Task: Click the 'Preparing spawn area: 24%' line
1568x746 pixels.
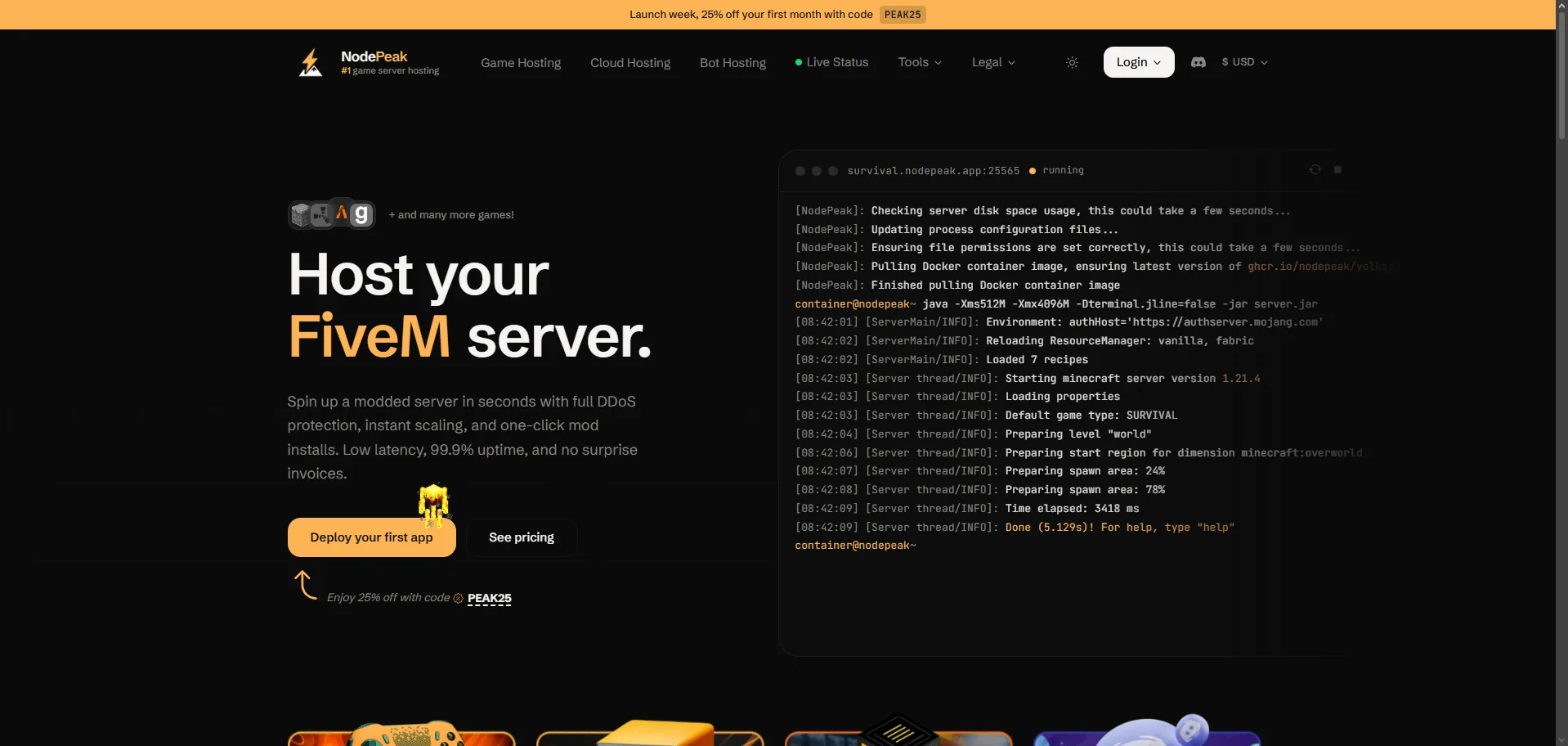Action: click(980, 471)
